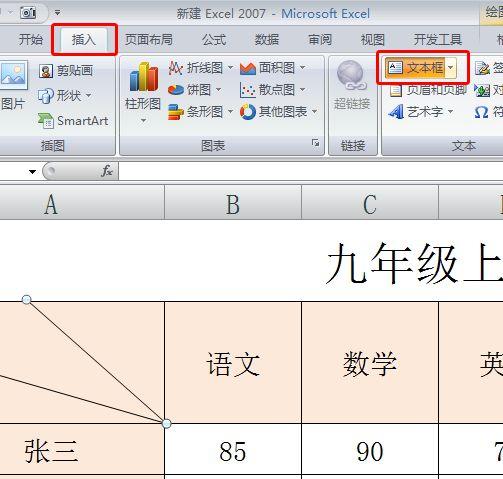The image size is (503, 479).
Task: Expand the 条形图 dropdown arrow
Action: [x=231, y=111]
